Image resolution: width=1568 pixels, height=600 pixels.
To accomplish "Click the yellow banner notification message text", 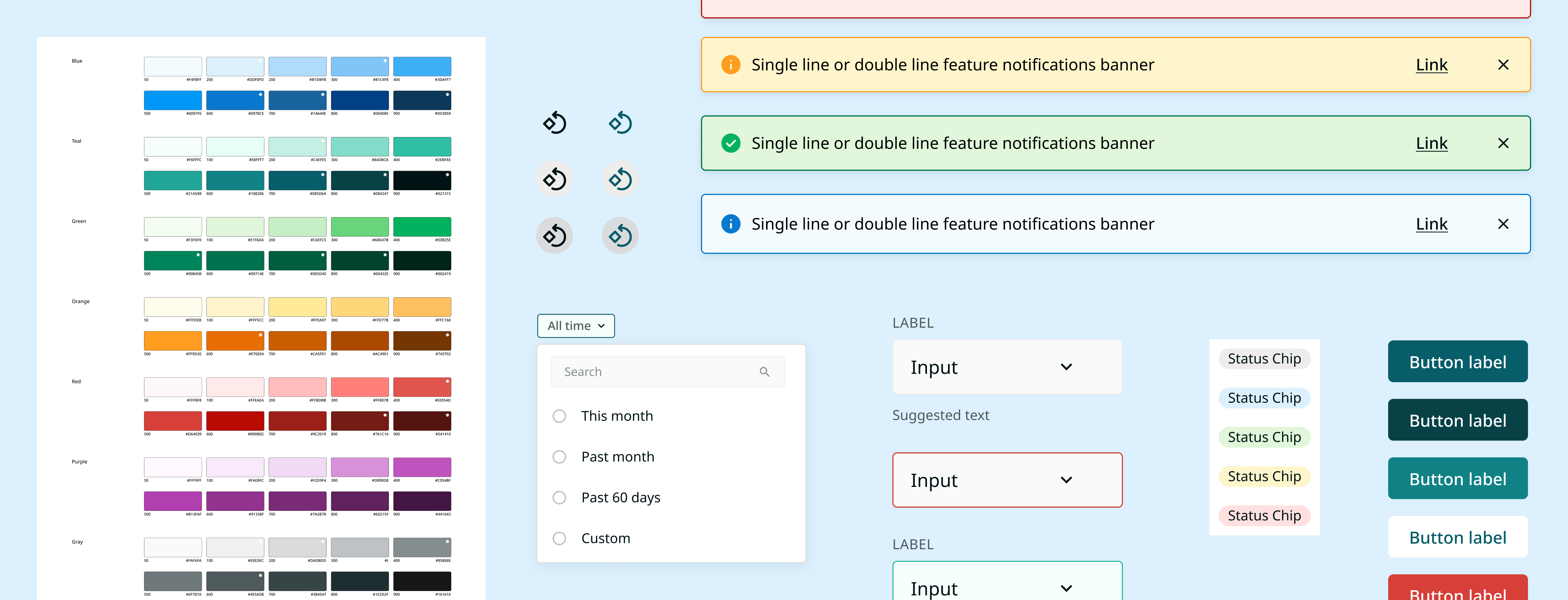I will (953, 65).
